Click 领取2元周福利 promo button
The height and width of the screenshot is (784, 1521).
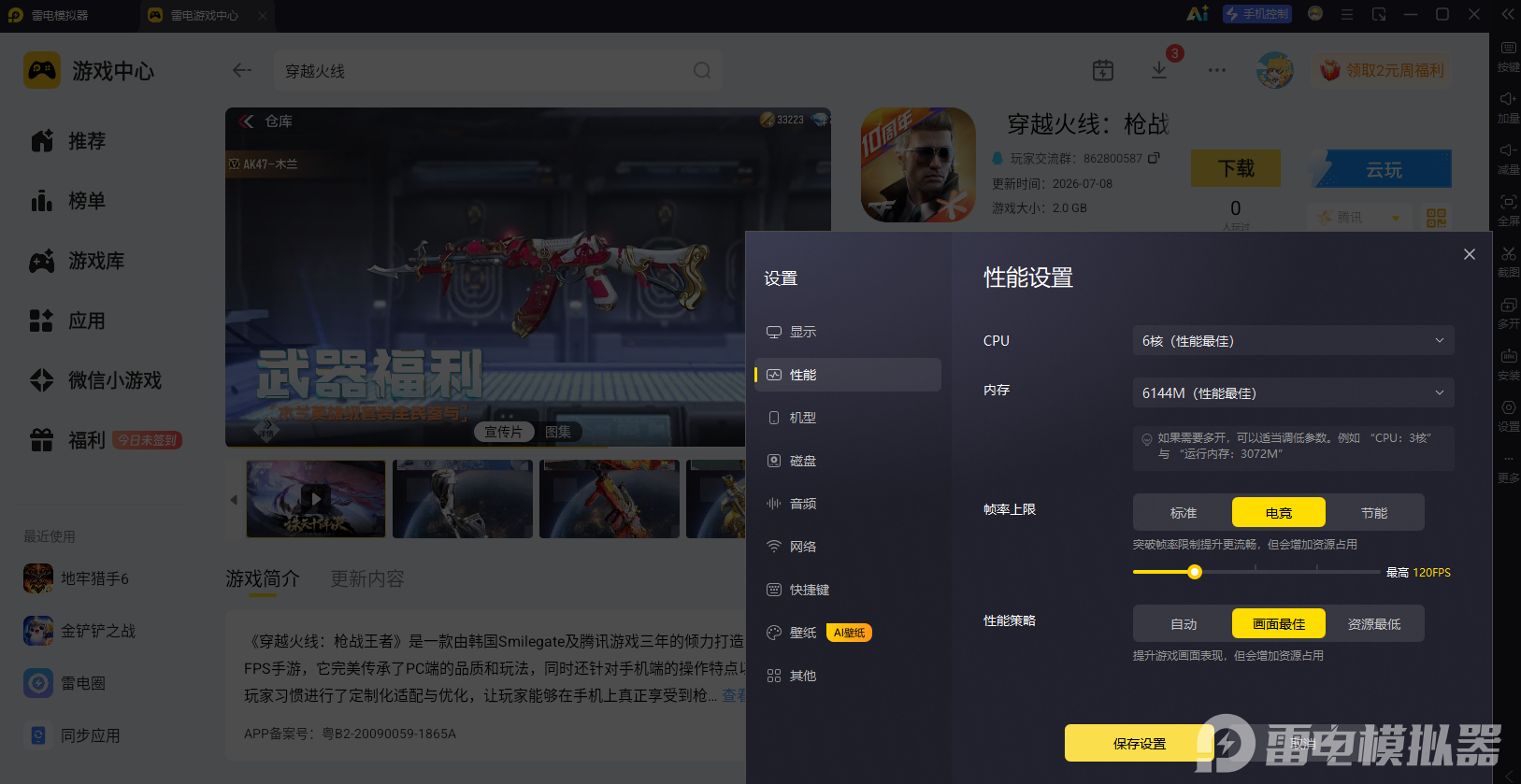[x=1383, y=70]
